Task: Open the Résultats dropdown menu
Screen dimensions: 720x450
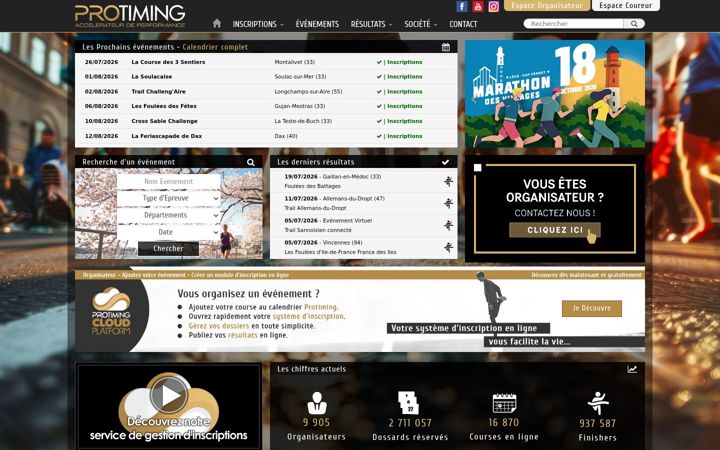Action: click(x=371, y=24)
